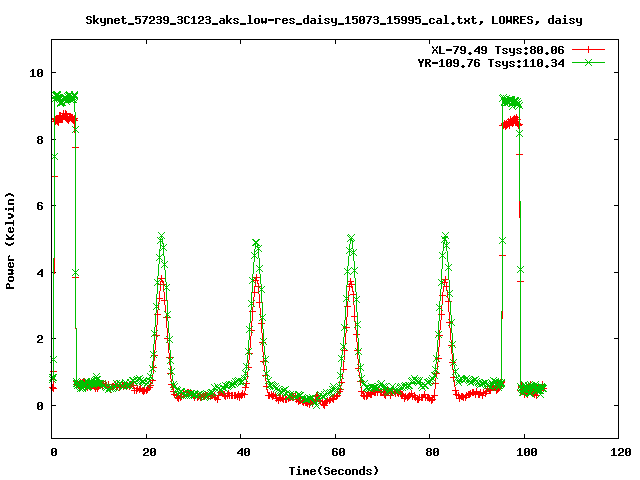Click the x-axis tick label 100
Screen dimensions: 640x480
point(527,452)
